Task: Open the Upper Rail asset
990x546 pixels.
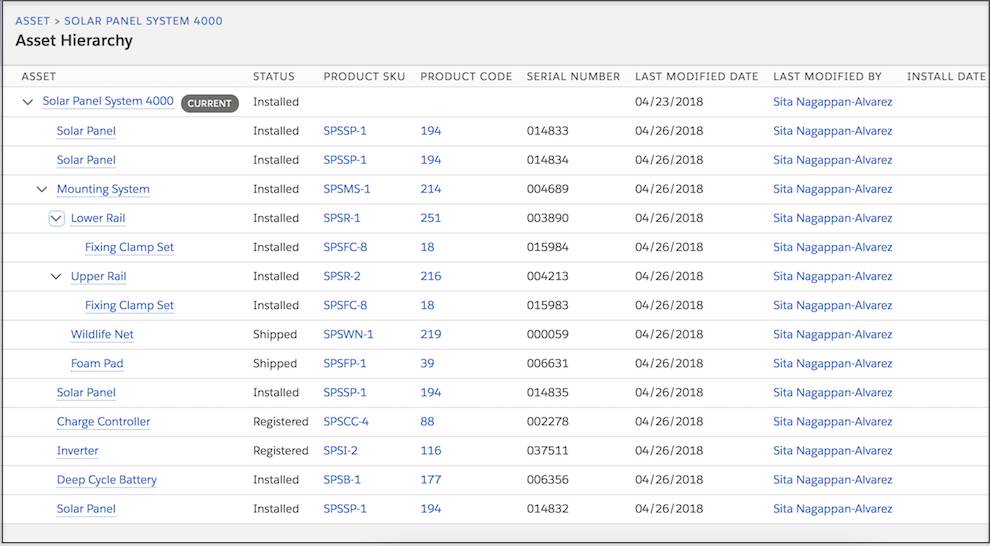Action: [98, 276]
